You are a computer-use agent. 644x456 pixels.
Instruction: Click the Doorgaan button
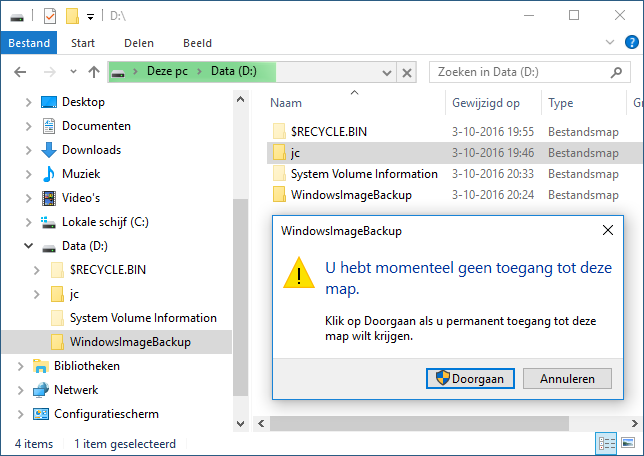click(x=470, y=378)
